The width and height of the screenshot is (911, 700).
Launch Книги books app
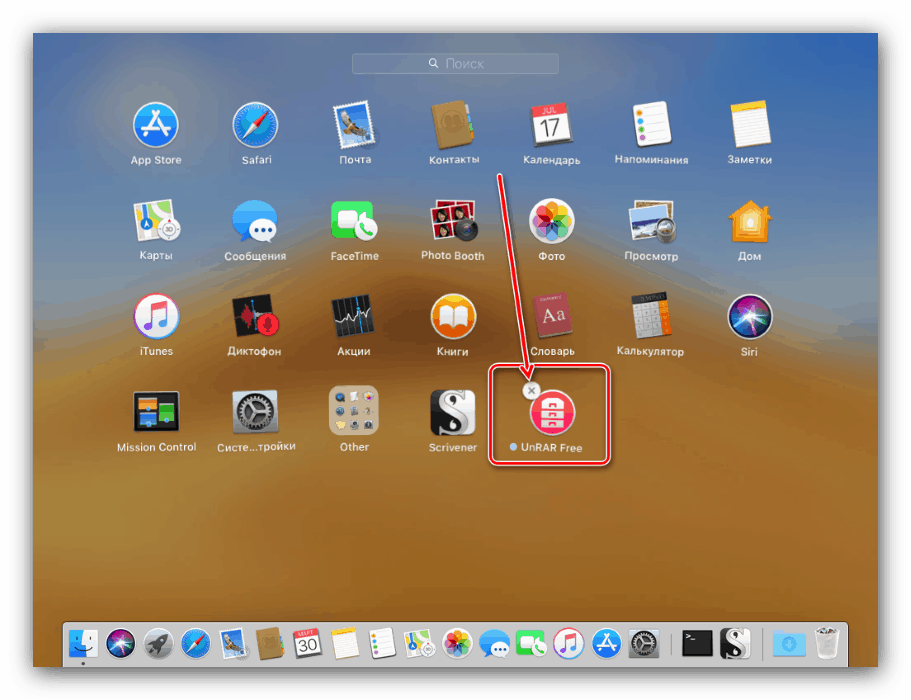[453, 316]
